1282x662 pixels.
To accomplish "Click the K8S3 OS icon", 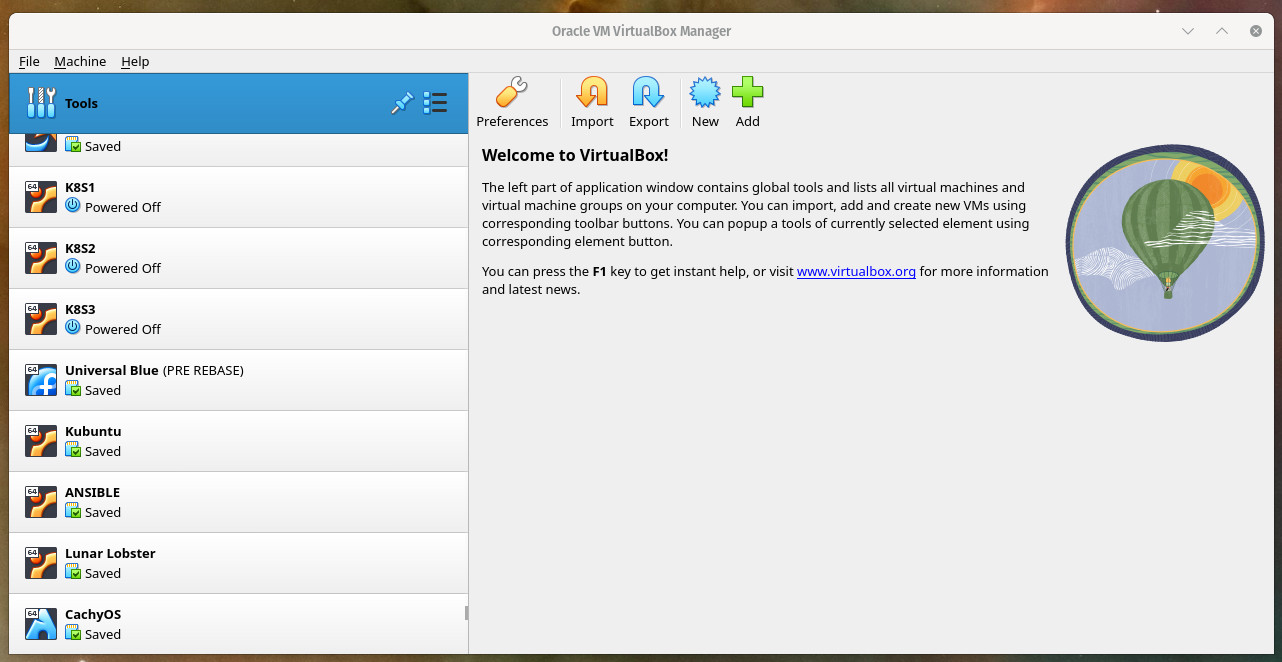I will point(41,319).
